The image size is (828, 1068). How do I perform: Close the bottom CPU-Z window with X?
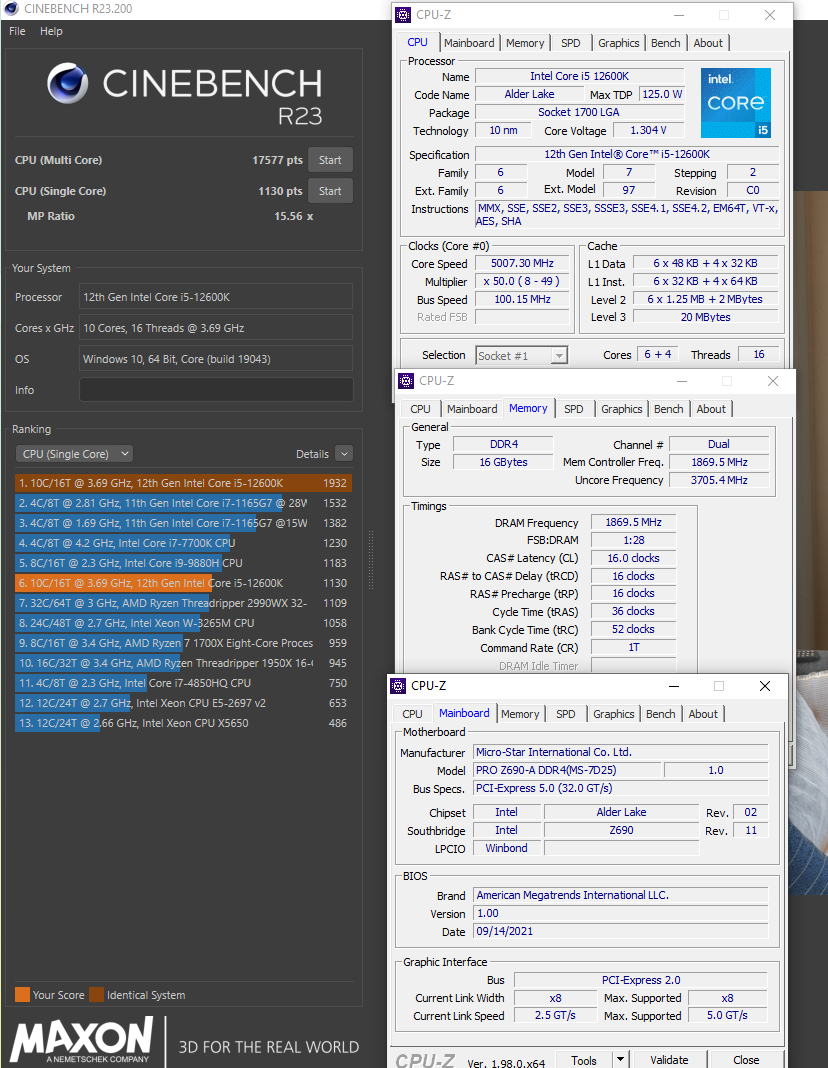click(765, 687)
